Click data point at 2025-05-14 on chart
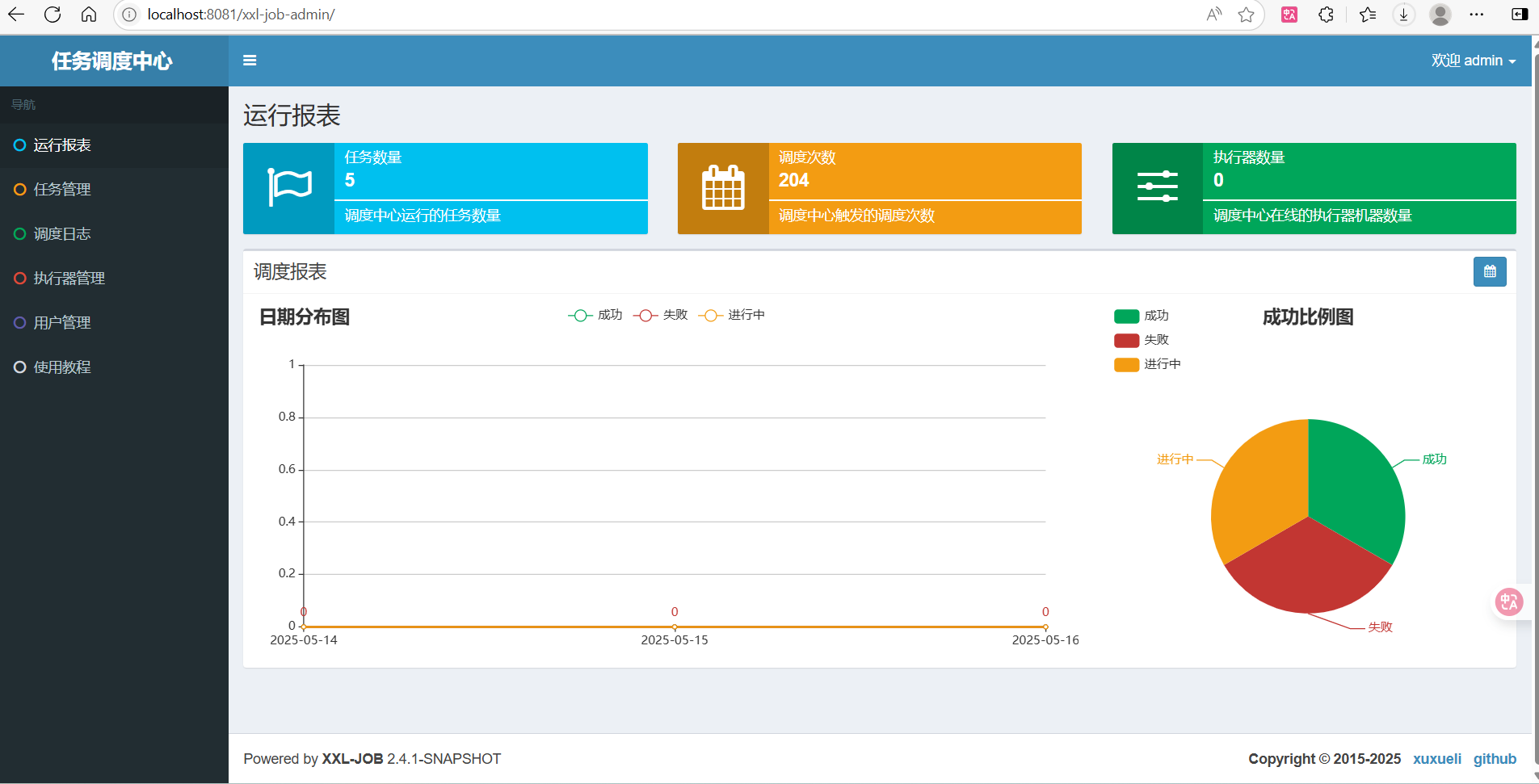The height and width of the screenshot is (784, 1539). coord(304,627)
